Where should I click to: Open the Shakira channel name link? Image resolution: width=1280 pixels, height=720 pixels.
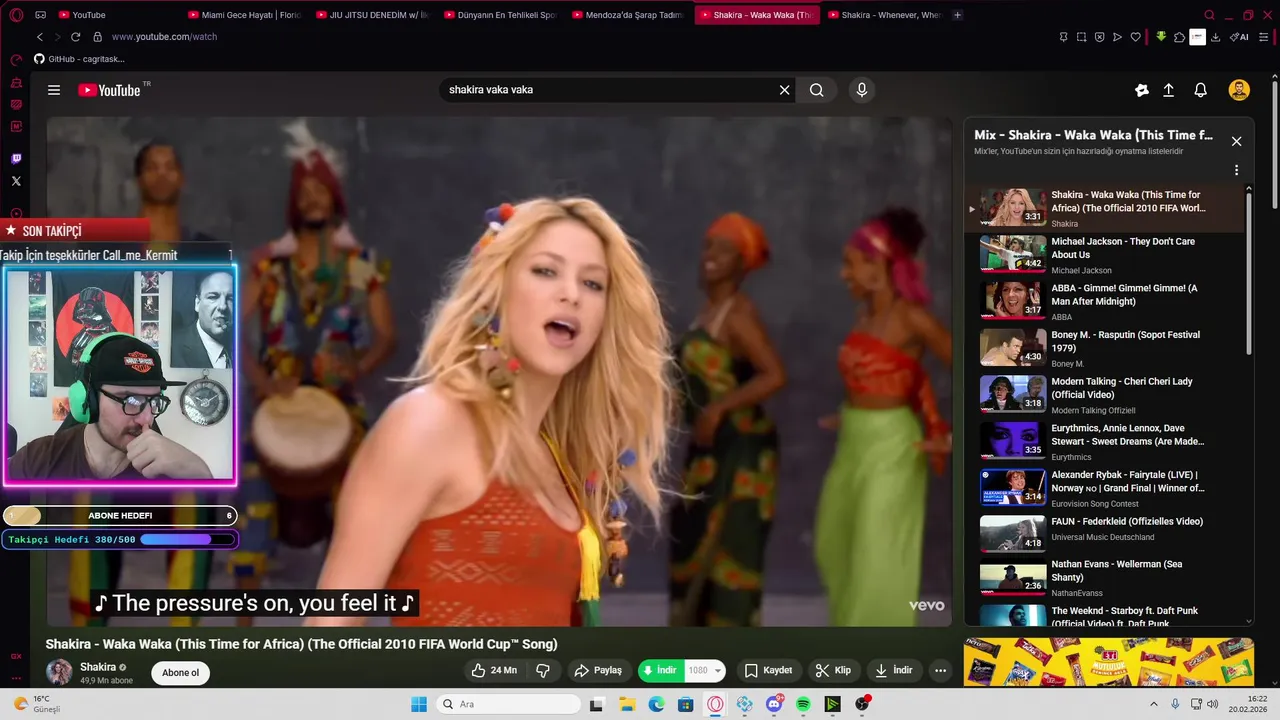[98, 667]
